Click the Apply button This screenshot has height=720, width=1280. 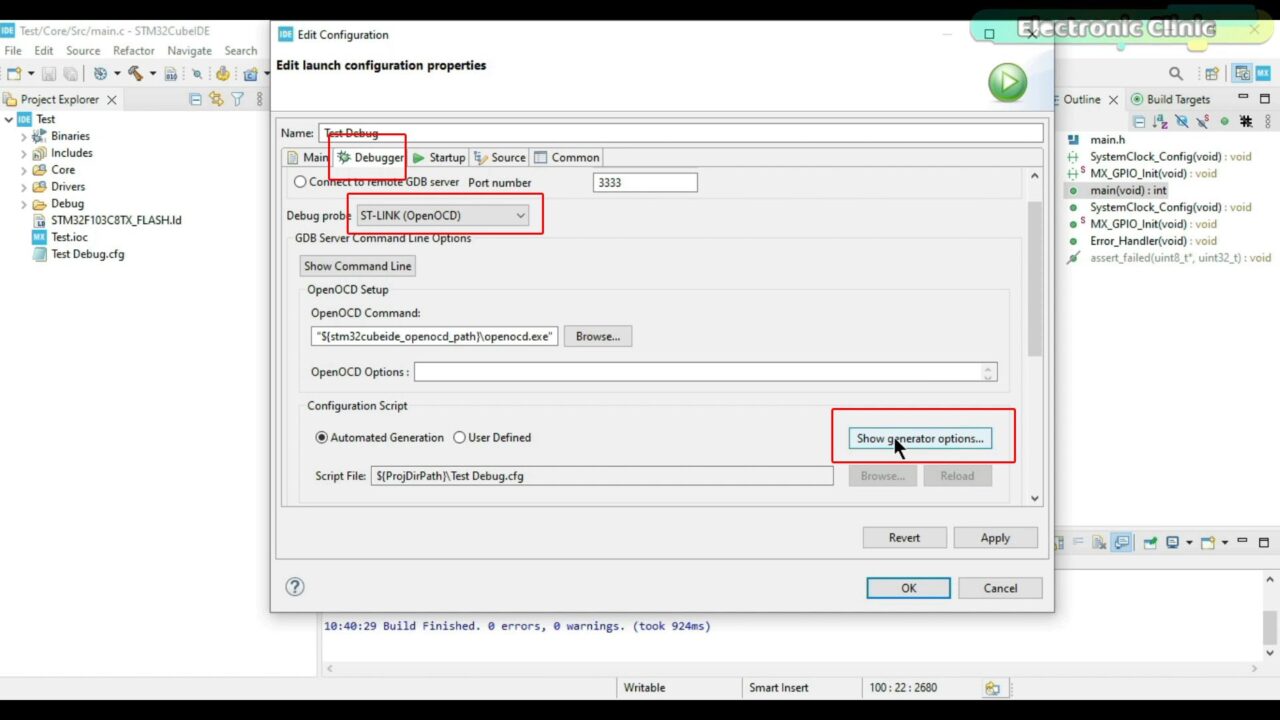(995, 538)
